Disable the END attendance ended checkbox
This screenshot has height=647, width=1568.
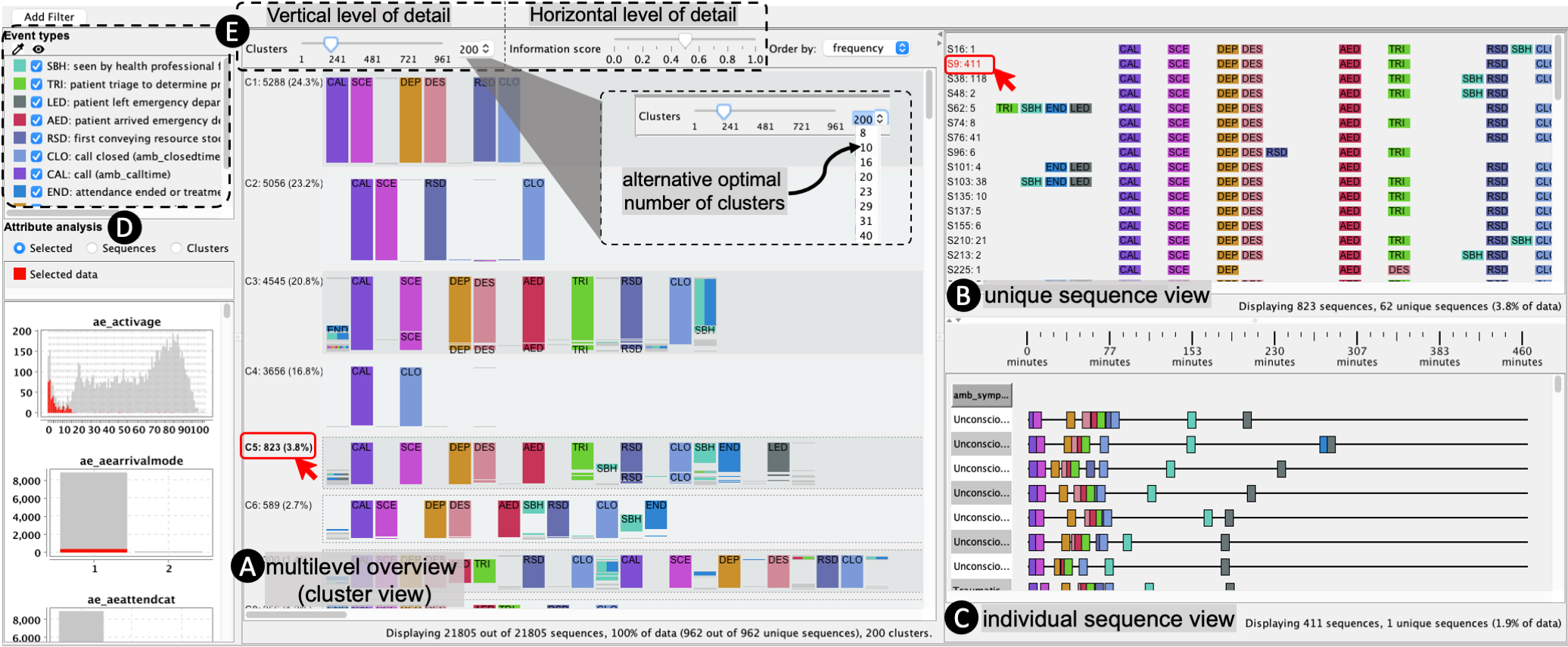(36, 192)
